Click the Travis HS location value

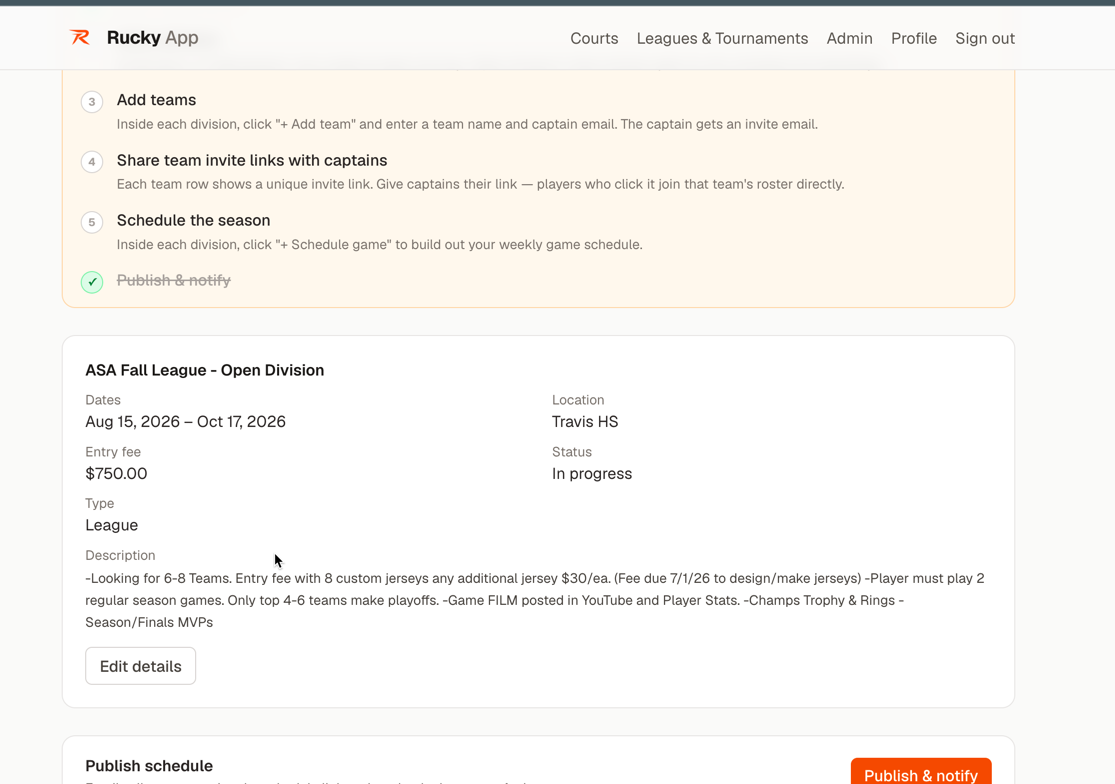click(x=585, y=421)
